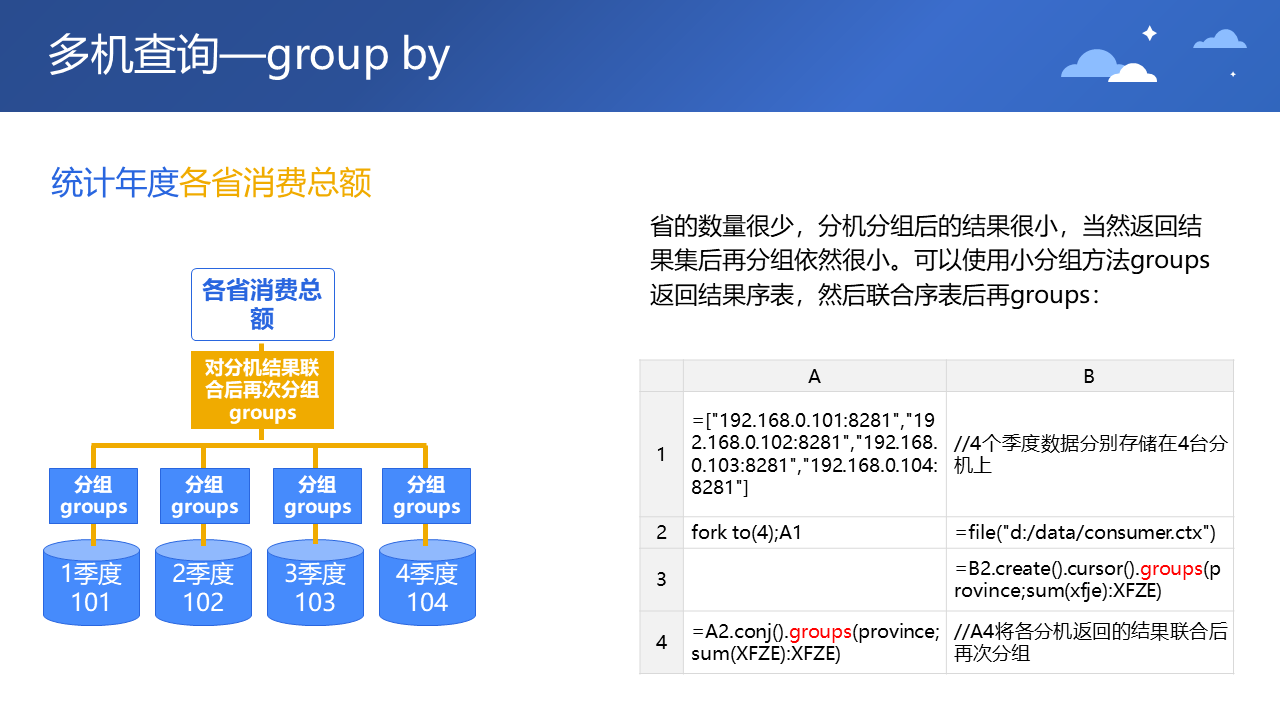Click the comment cell //A4将各分机返回的结果联合后再次分组
This screenshot has width=1280, height=720.
[1090, 642]
